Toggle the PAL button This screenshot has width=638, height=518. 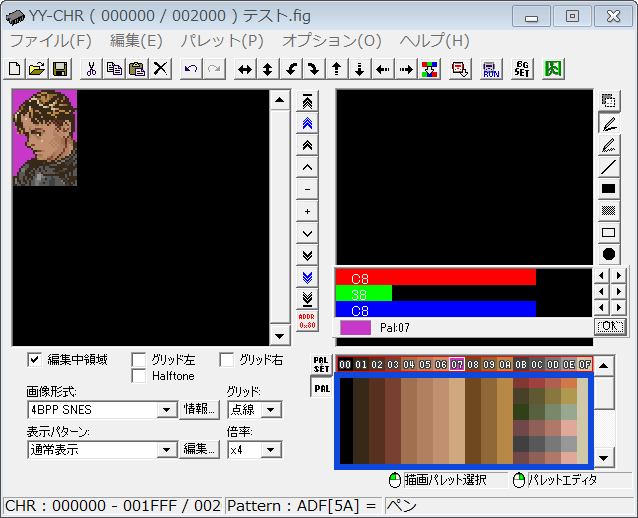click(x=321, y=389)
